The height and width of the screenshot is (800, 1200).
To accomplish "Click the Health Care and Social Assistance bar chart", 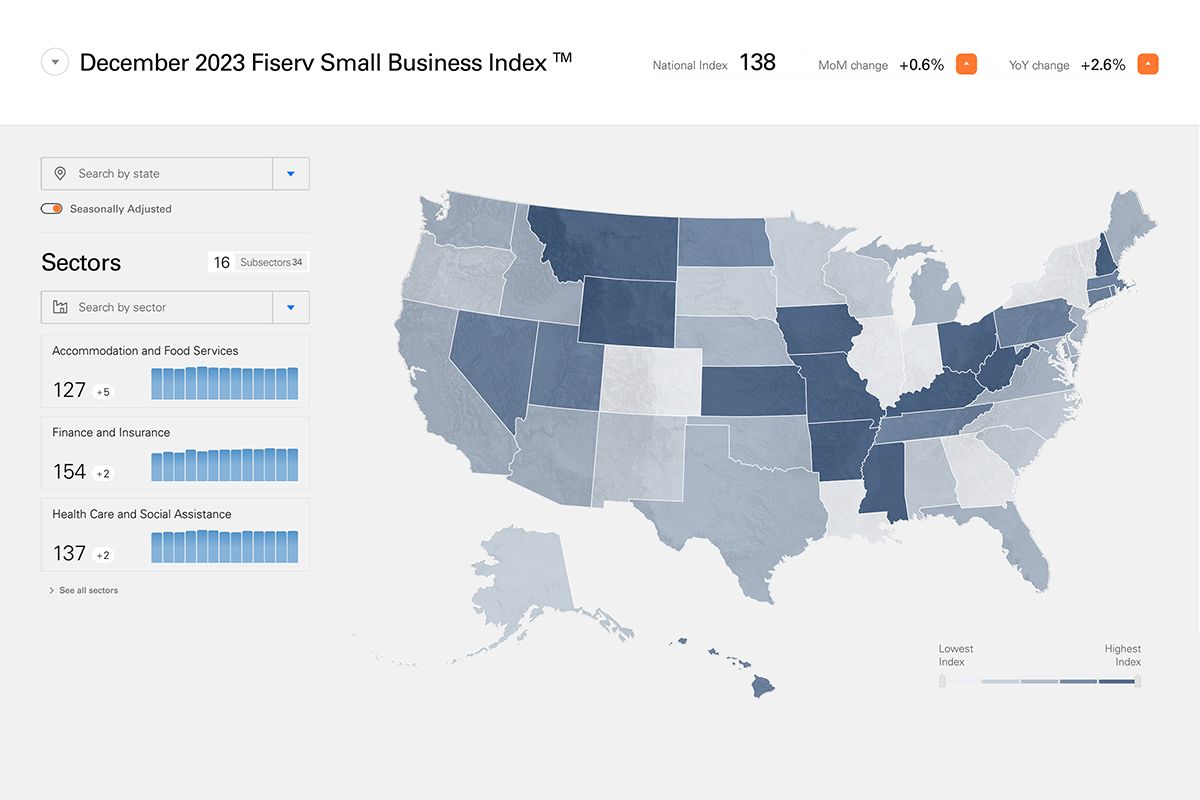I will 225,547.
